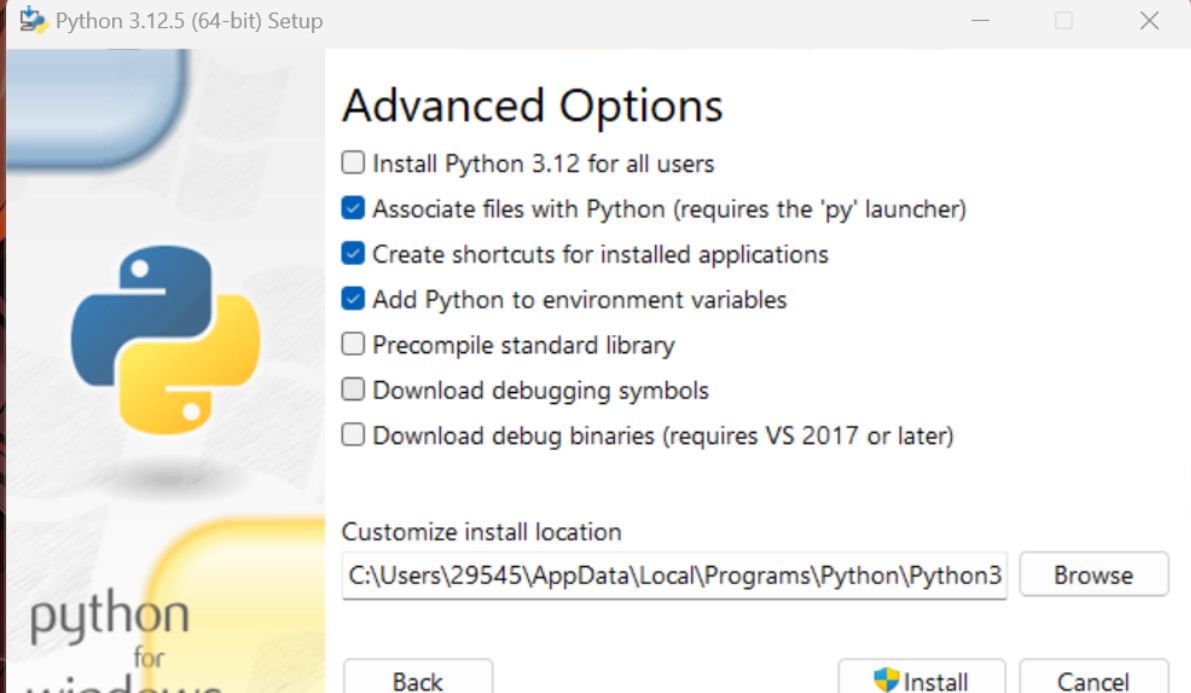Click the Python 3.12.5 Setup title text
1191x693 pixels.
189,21
